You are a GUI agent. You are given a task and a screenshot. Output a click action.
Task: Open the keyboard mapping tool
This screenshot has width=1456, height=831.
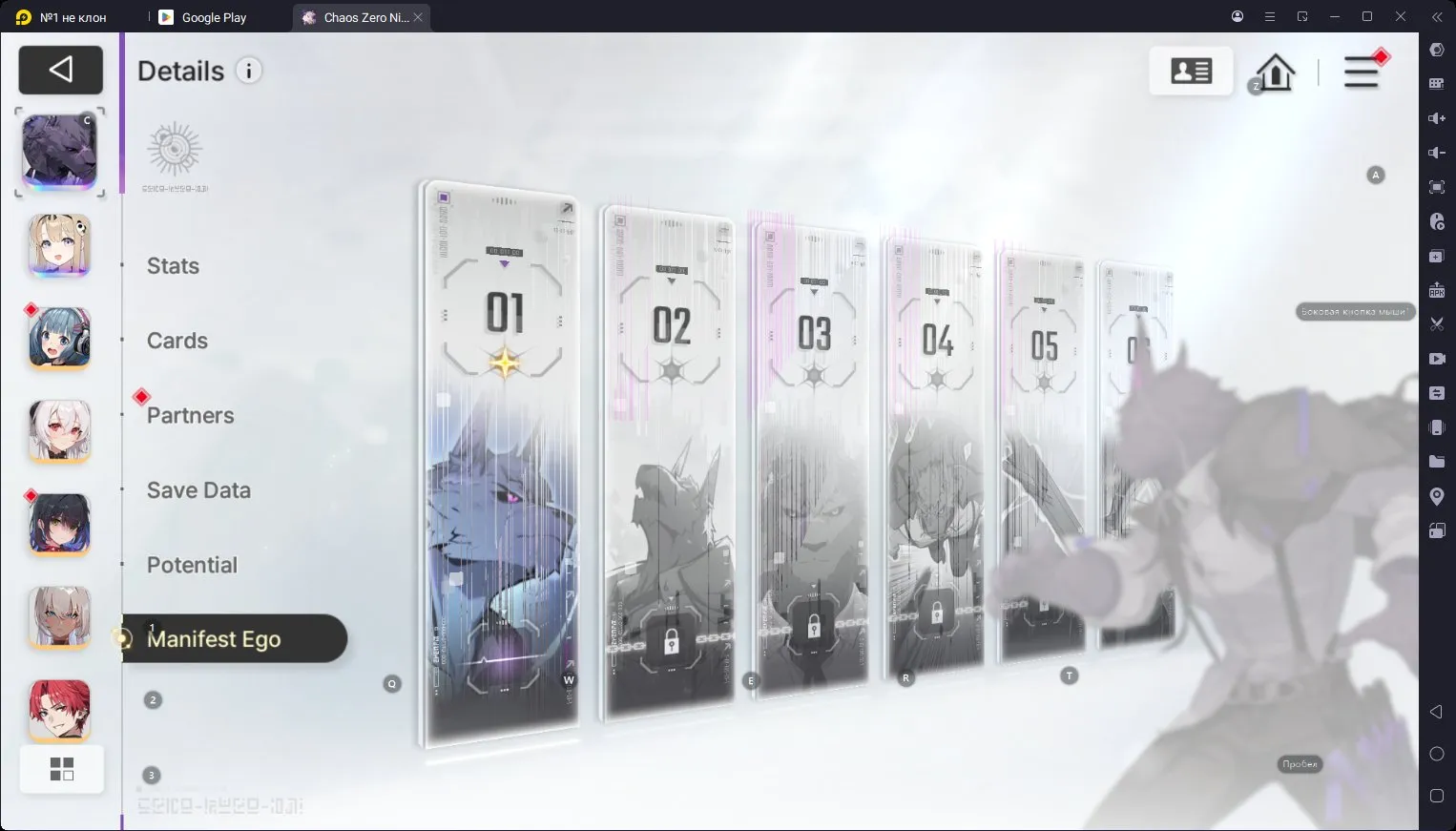(x=1437, y=84)
